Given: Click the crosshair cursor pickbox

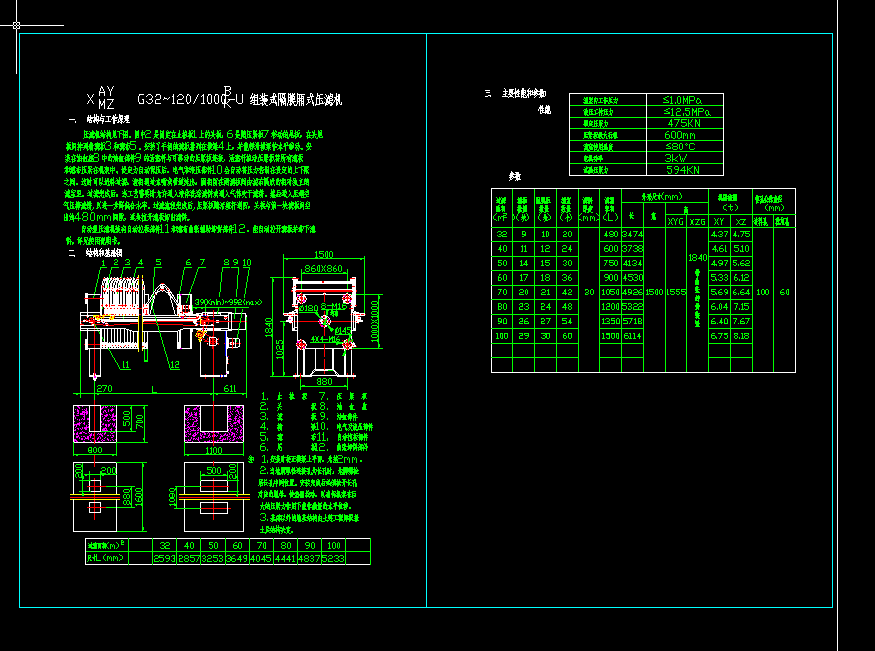Looking at the screenshot, I should [x=16, y=25].
